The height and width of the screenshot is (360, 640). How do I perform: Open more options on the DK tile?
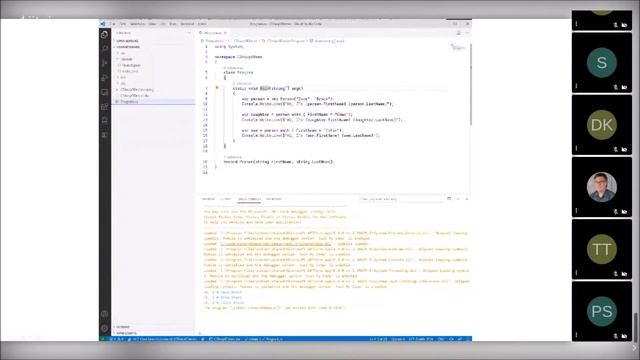(x=576, y=149)
